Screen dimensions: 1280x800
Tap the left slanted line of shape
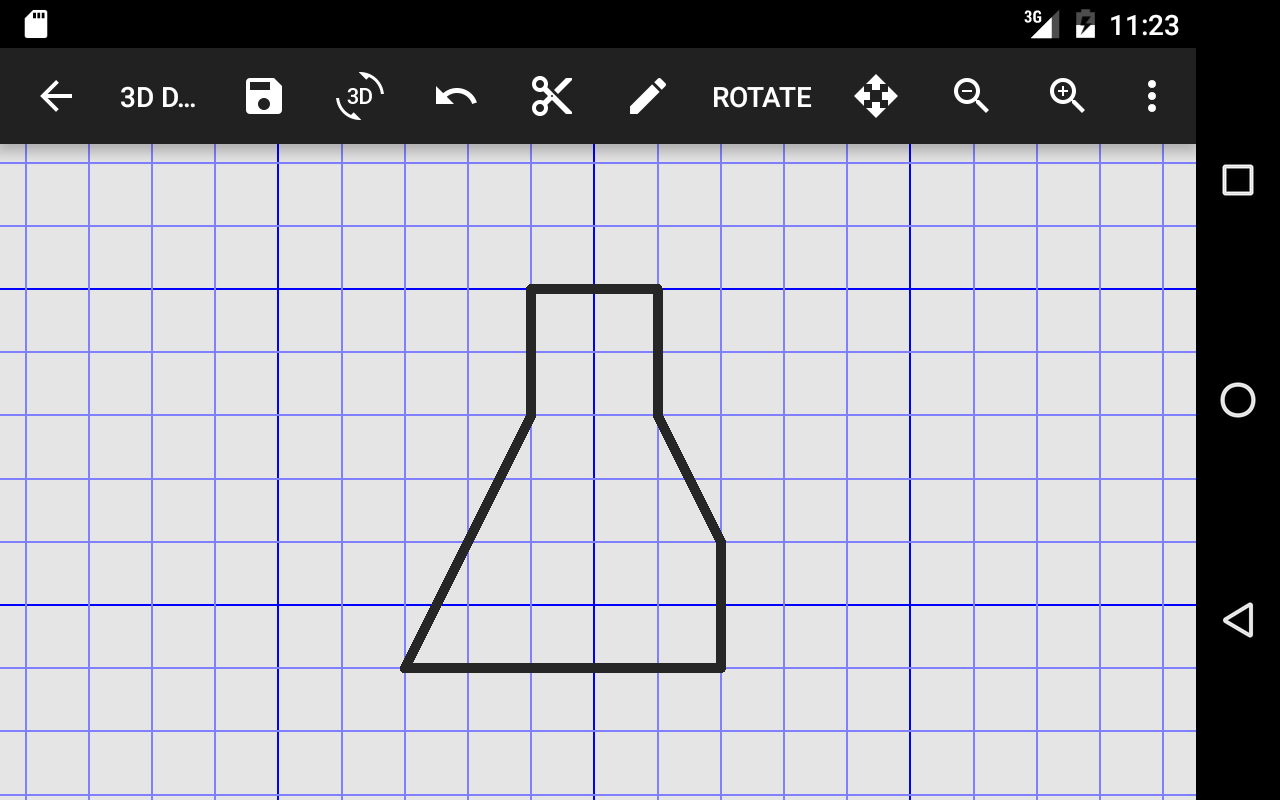pyautogui.click(x=468, y=541)
